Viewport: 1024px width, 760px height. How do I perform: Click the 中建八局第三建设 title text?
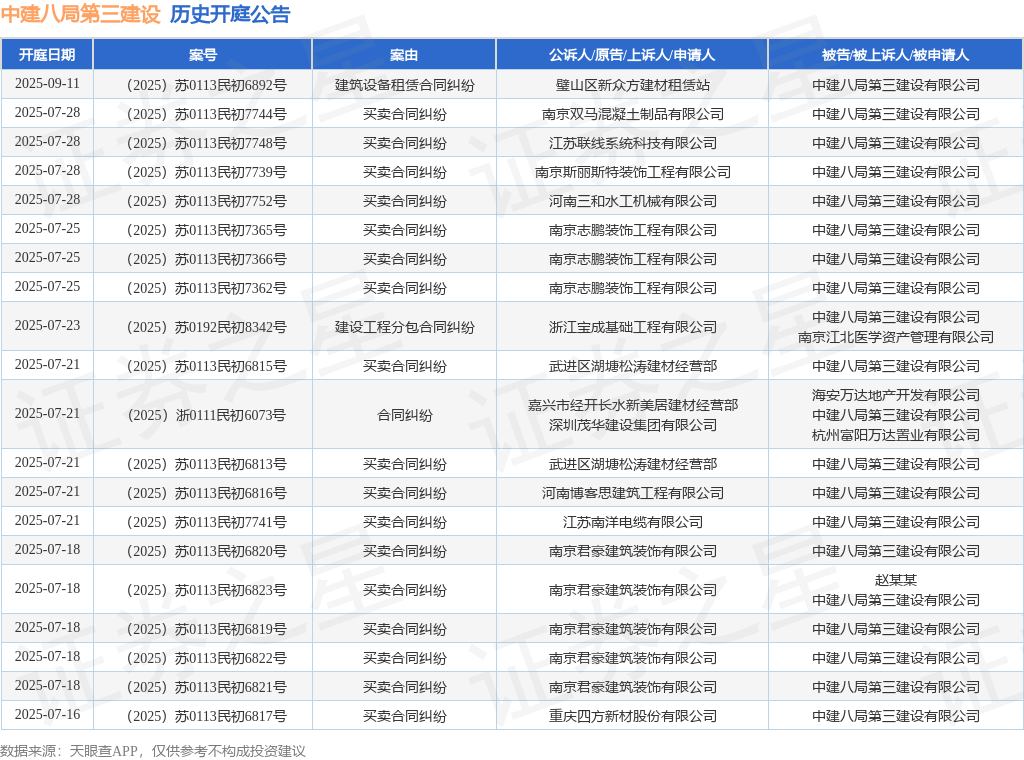click(81, 14)
